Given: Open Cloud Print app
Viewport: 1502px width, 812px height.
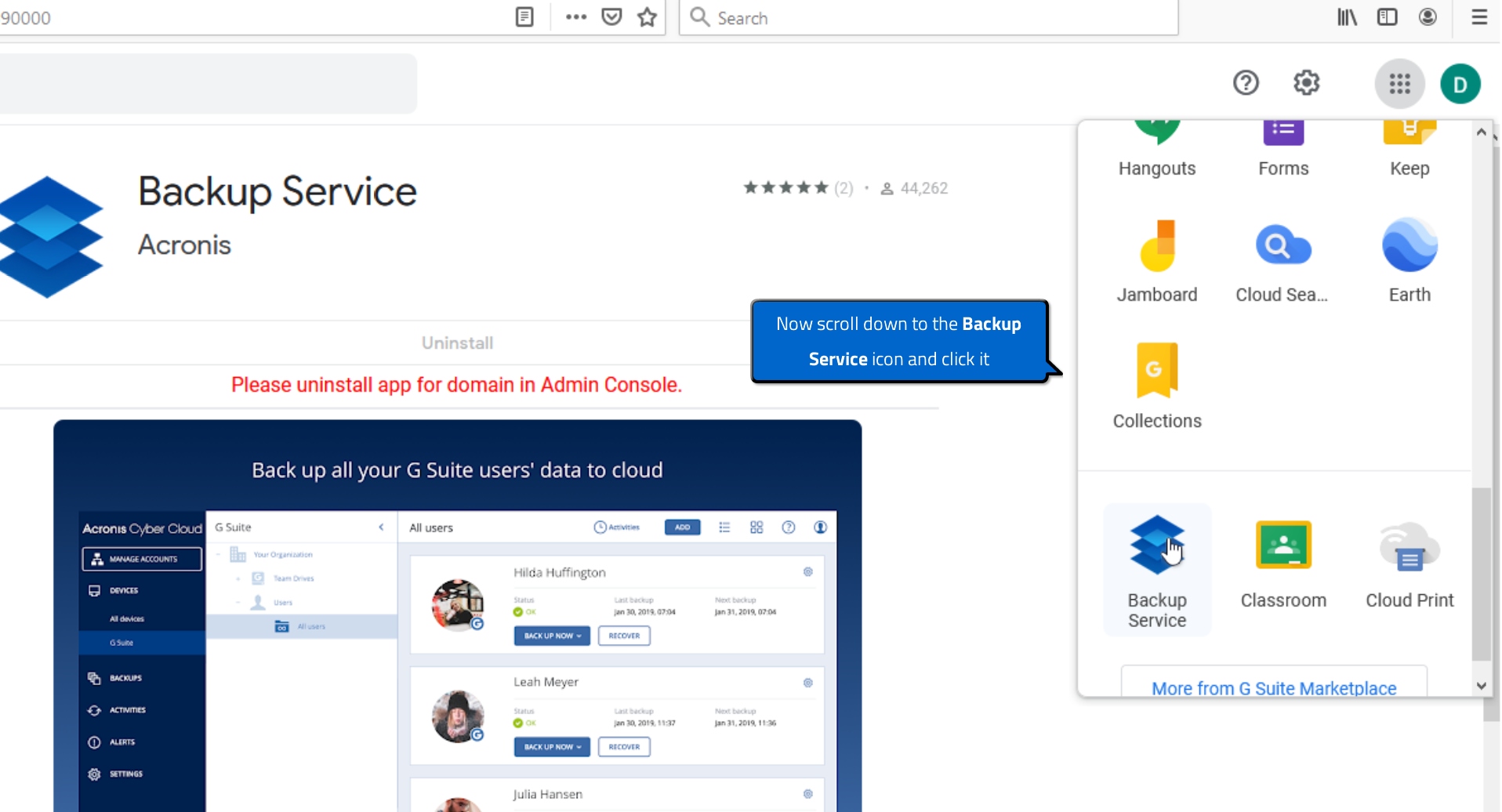Looking at the screenshot, I should click(1409, 564).
